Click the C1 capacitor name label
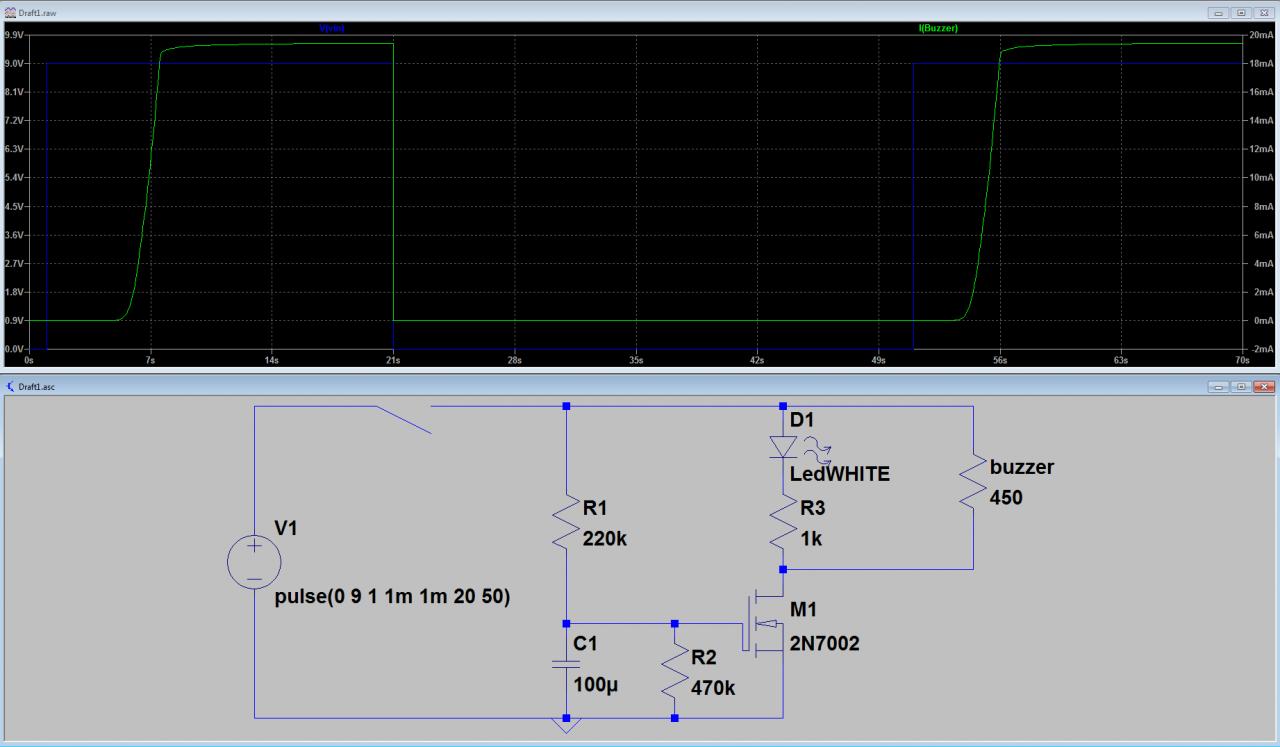This screenshot has width=1280, height=747. point(586,644)
